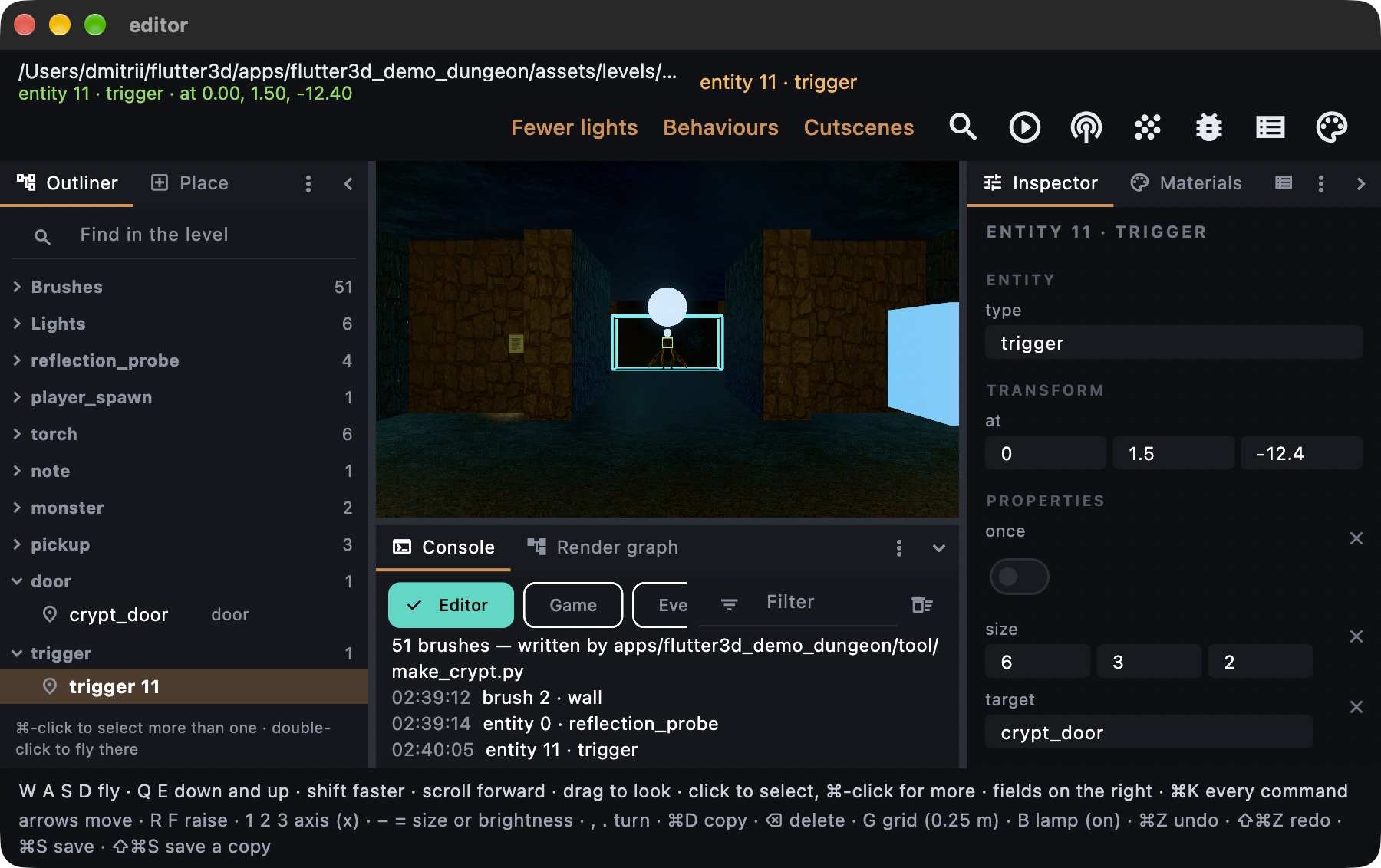Screen dimensions: 1381x868
Task: Click the Fewer lights button
Action: [x=575, y=127]
